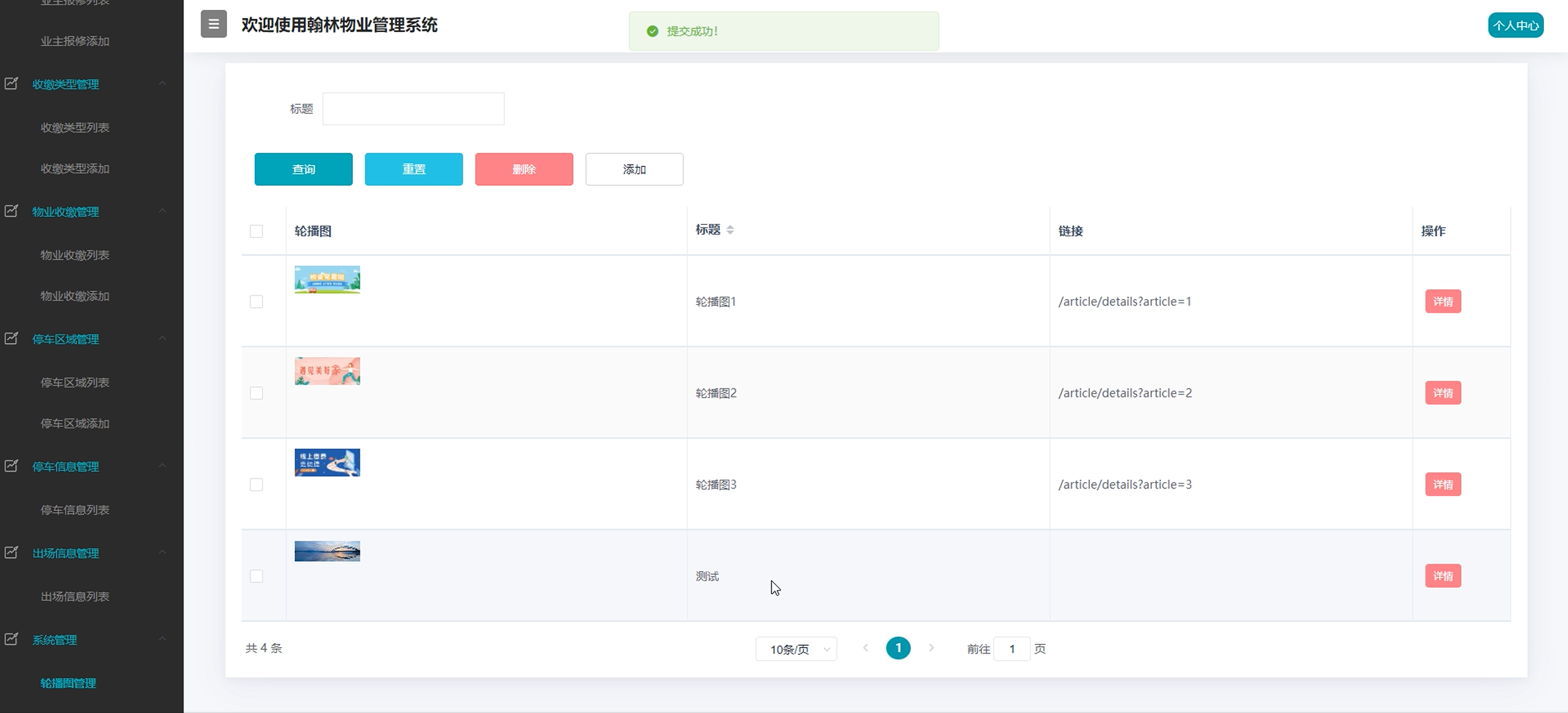Click the hamburger menu collapse icon
The image size is (1568, 713).
(x=213, y=25)
